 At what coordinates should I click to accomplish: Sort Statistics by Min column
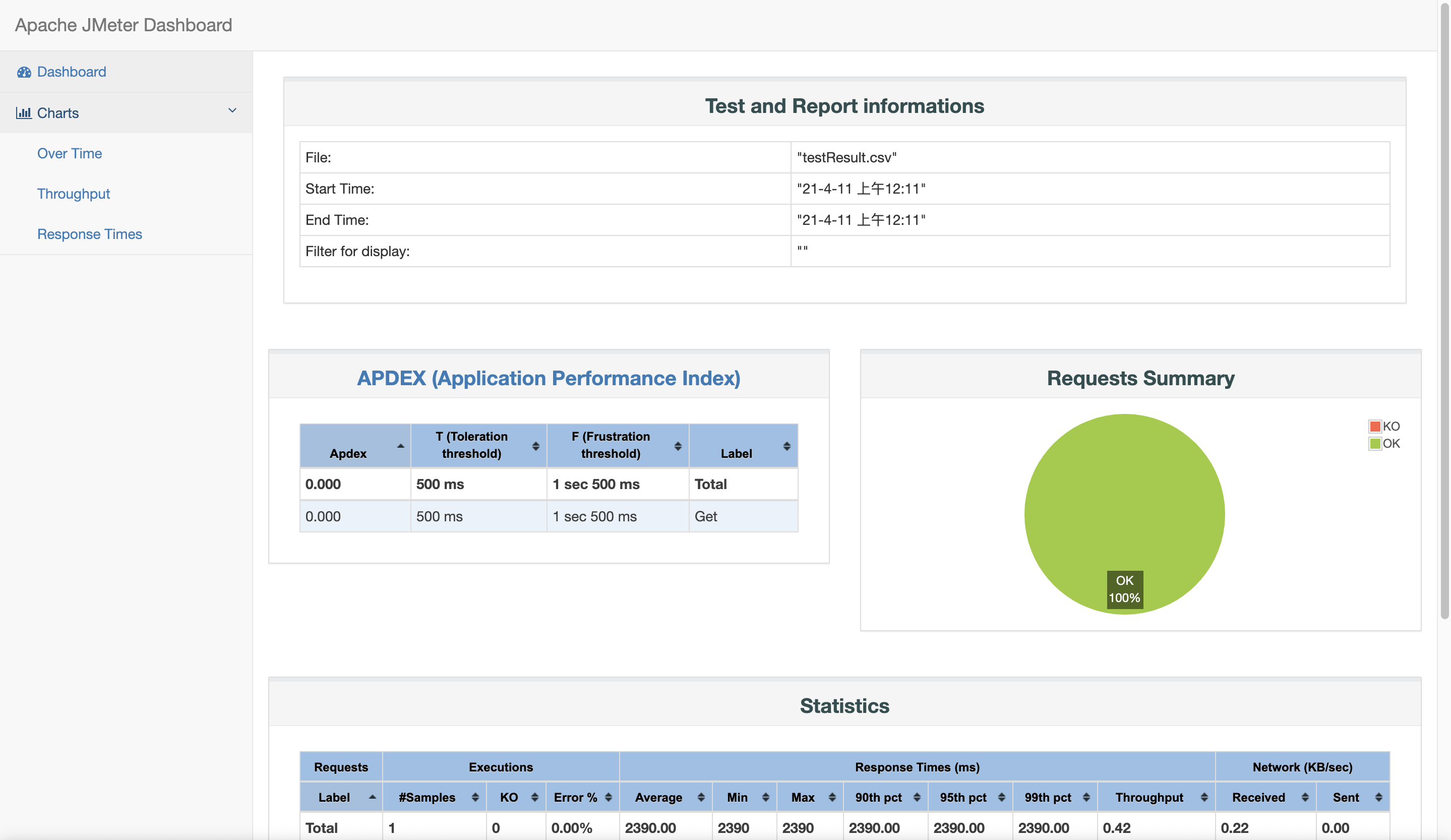744,798
